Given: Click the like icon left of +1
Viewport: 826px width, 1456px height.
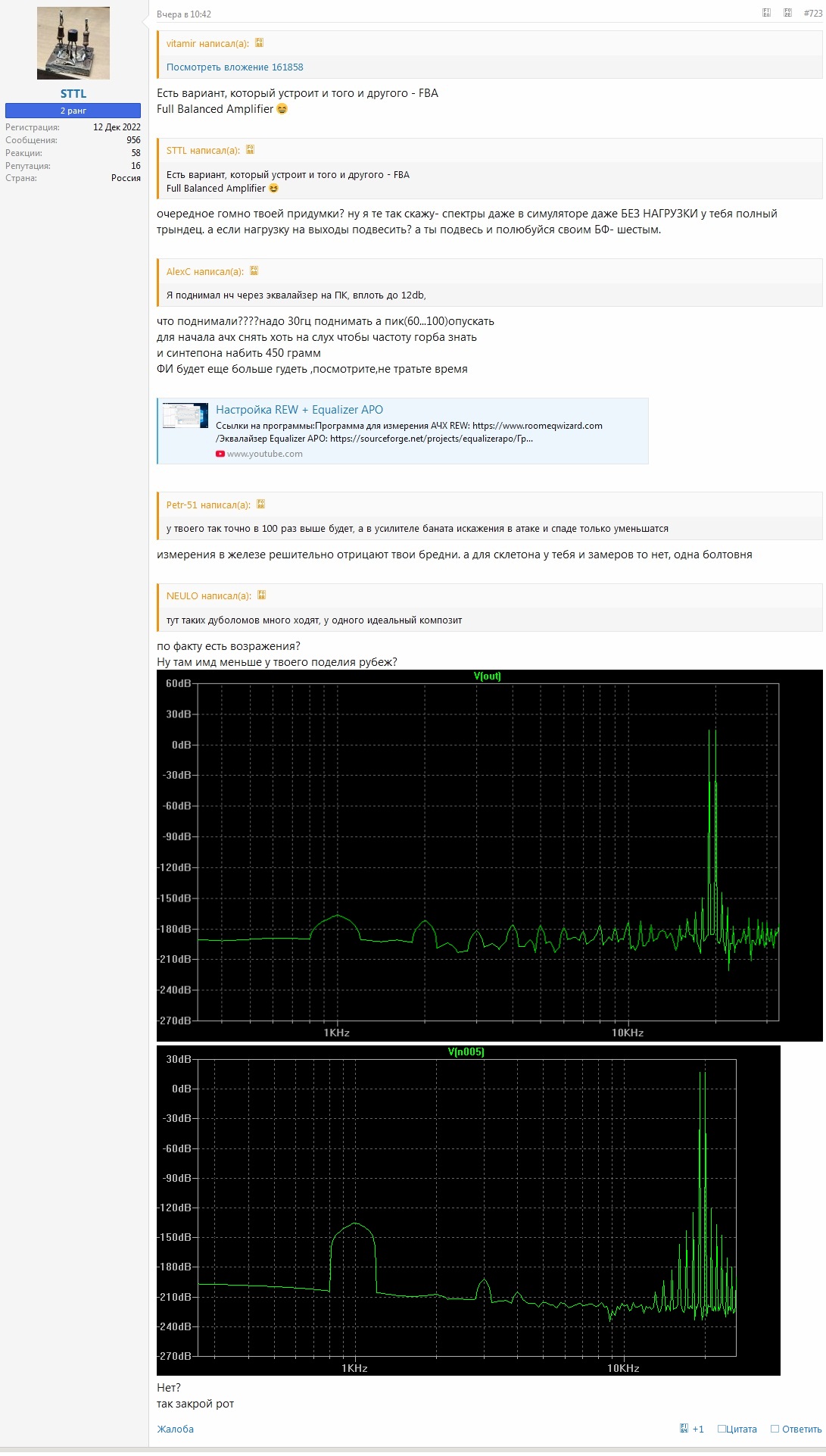Looking at the screenshot, I should [684, 1428].
